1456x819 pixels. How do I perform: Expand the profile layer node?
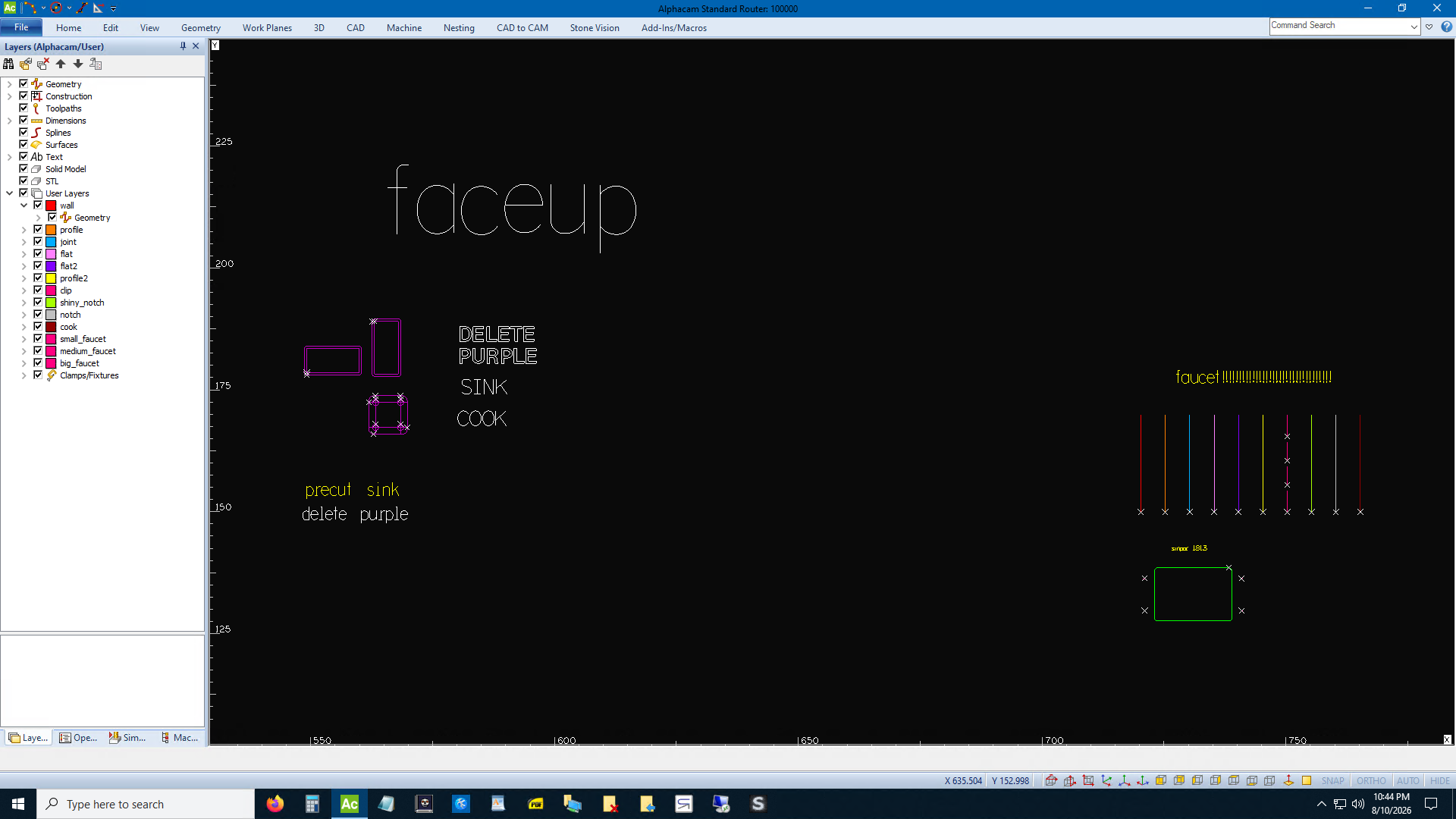(24, 230)
